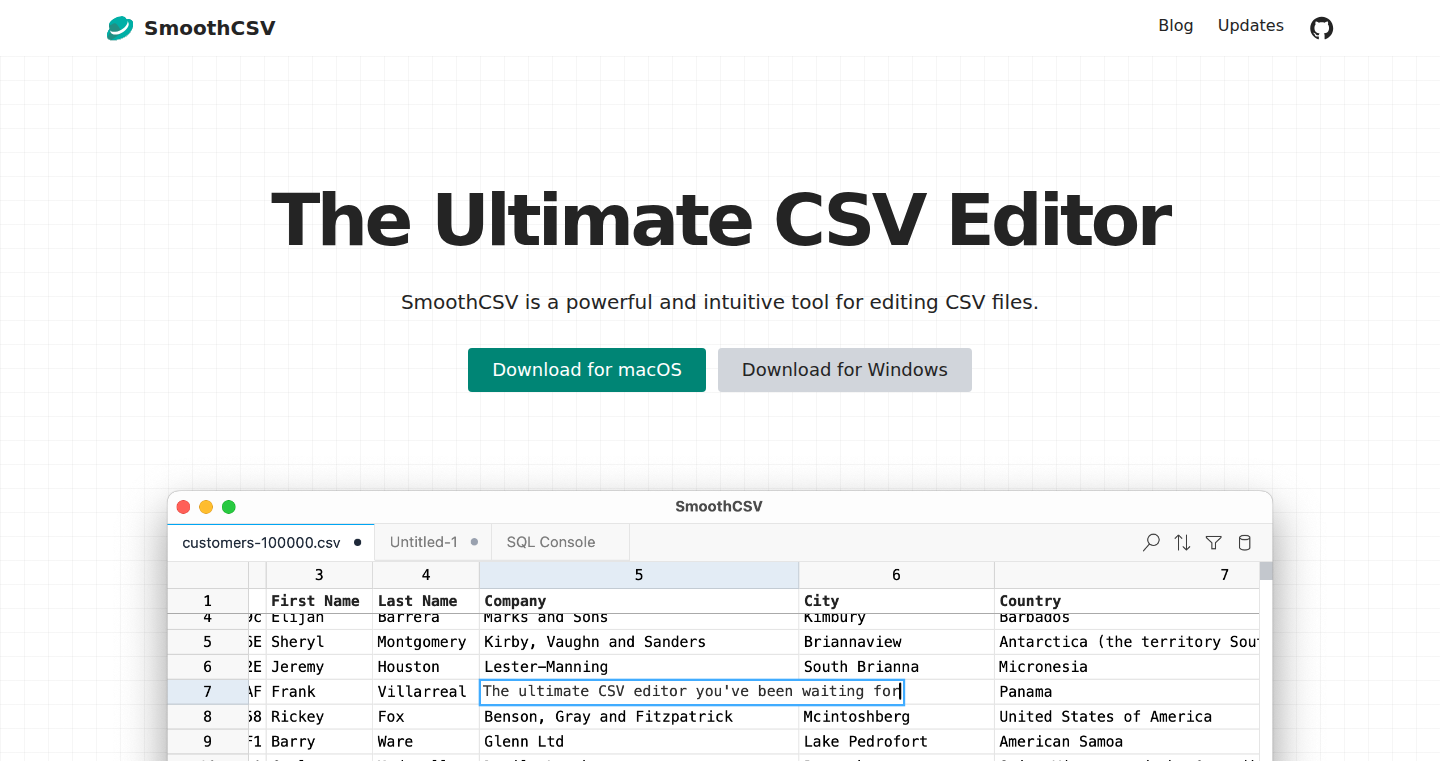Select row header 8
This screenshot has width=1440, height=761.
(x=208, y=717)
